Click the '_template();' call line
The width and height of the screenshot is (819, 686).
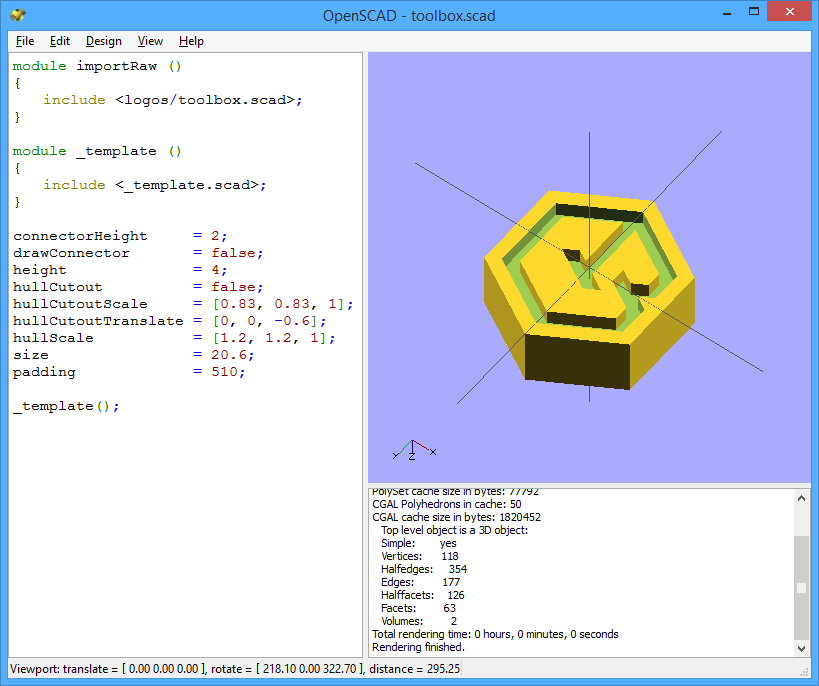click(66, 406)
